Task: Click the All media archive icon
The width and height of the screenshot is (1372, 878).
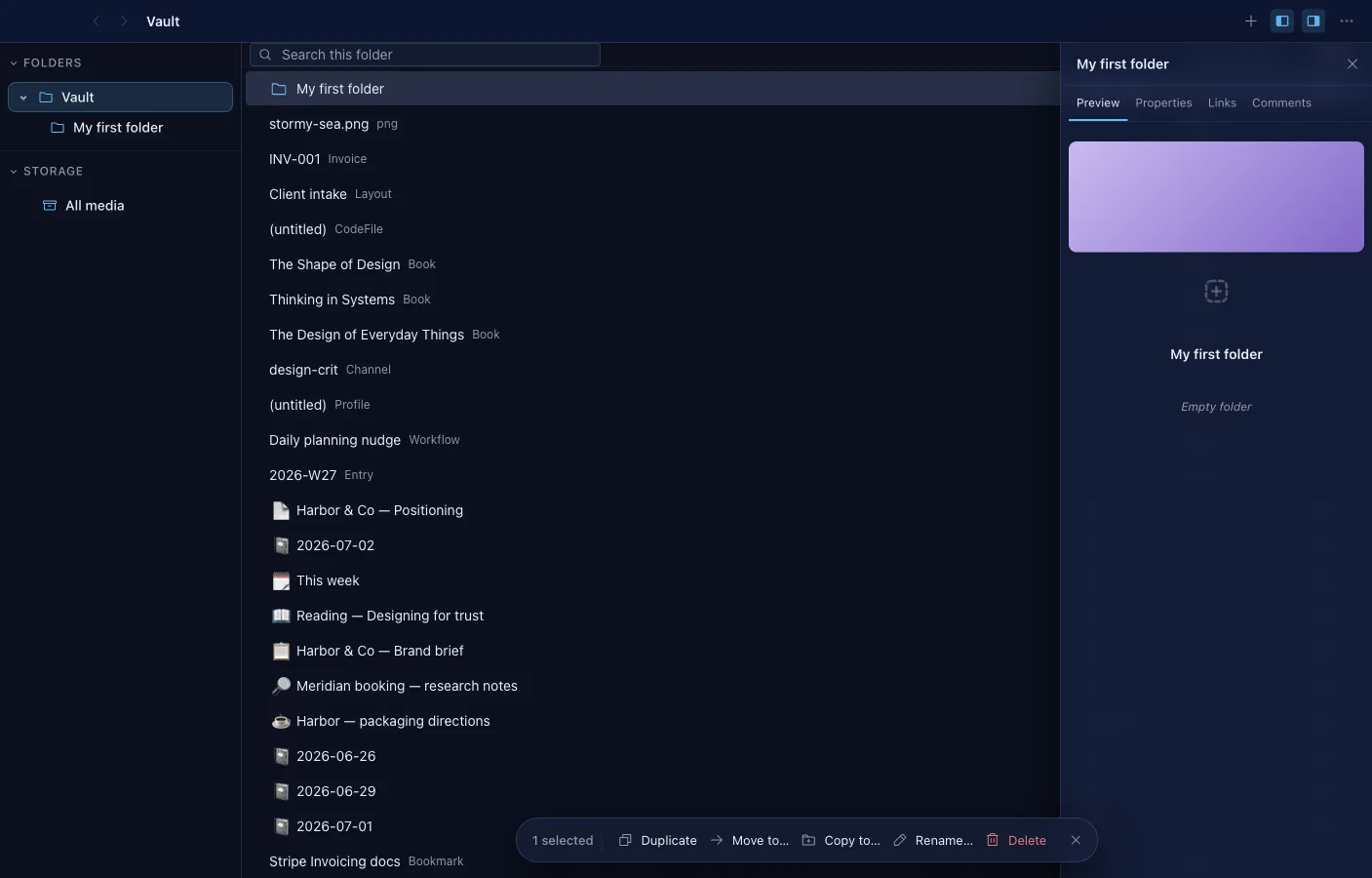Action: click(50, 206)
